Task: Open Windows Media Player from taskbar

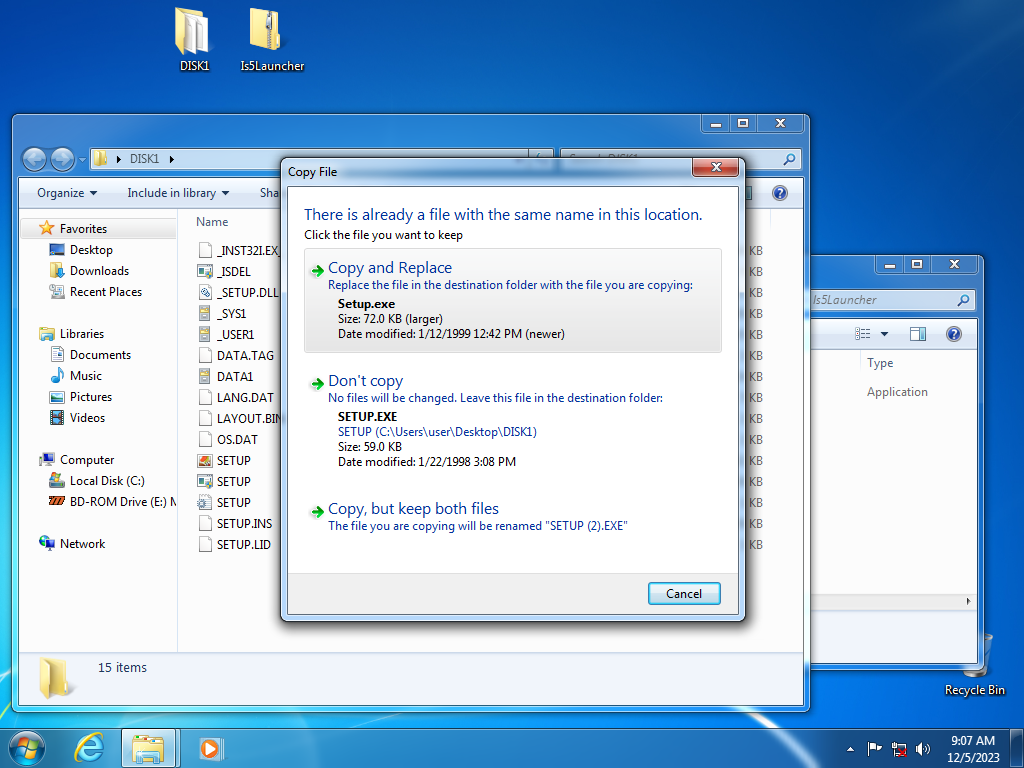Action: [210, 747]
